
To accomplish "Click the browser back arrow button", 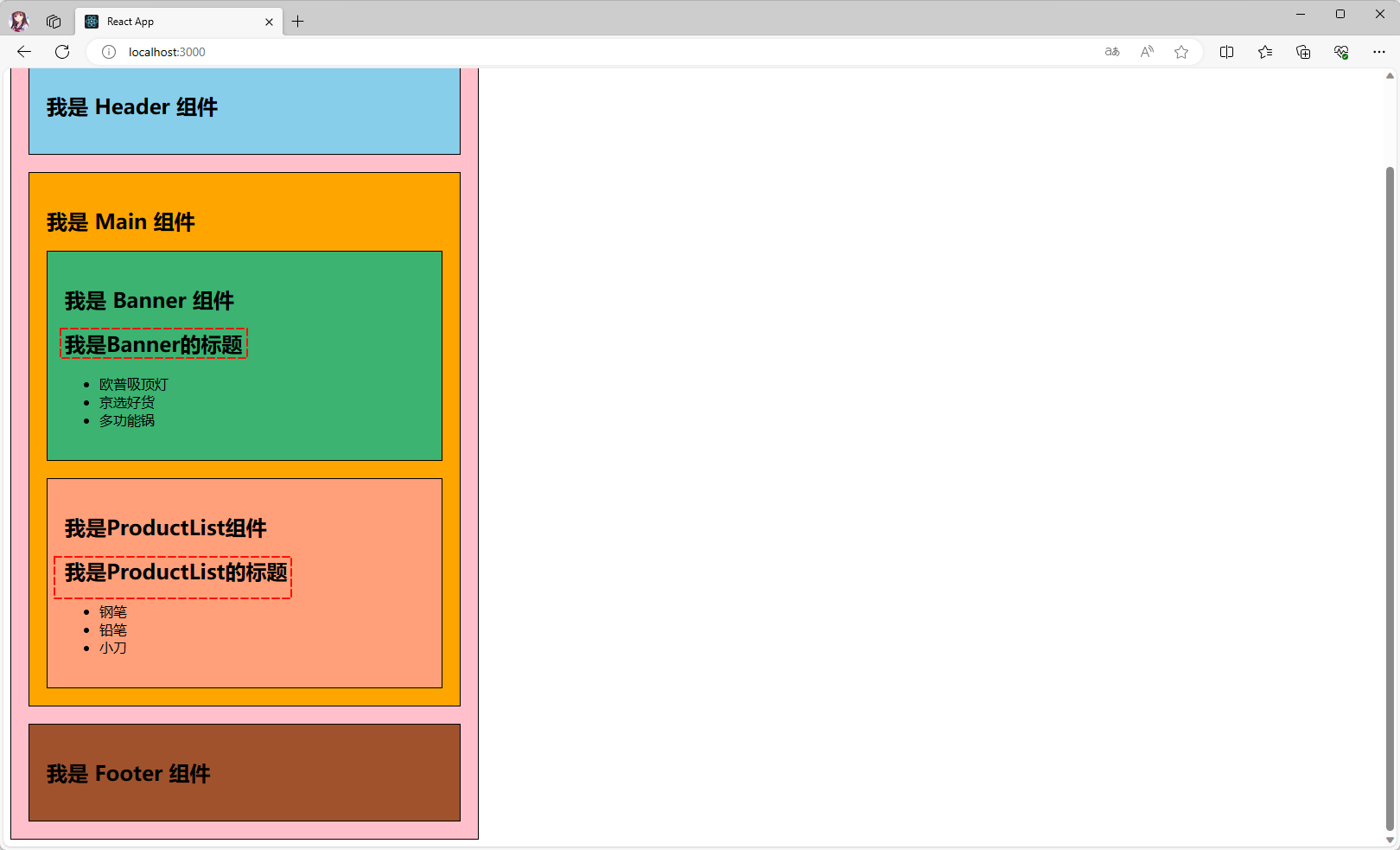I will (24, 52).
